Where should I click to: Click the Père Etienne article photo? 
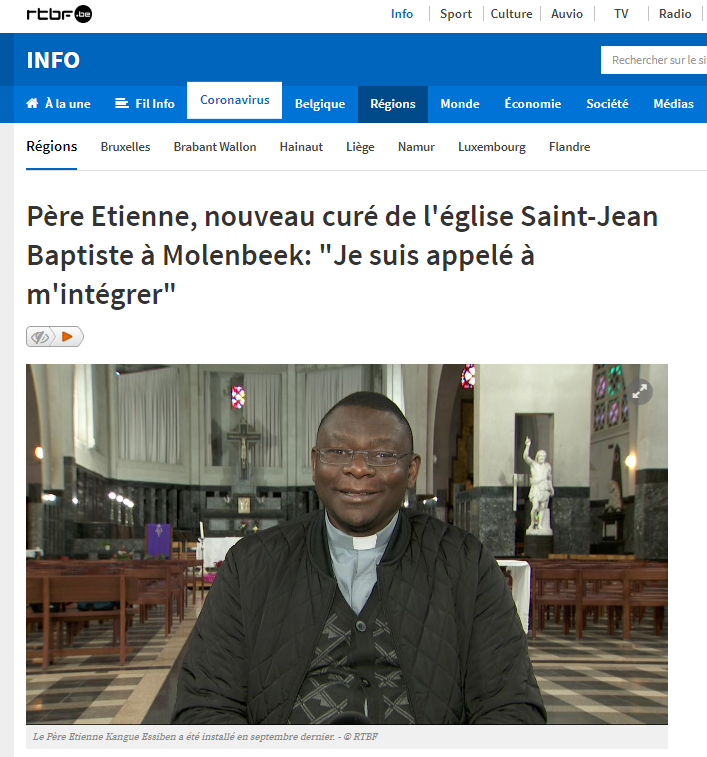tap(347, 544)
